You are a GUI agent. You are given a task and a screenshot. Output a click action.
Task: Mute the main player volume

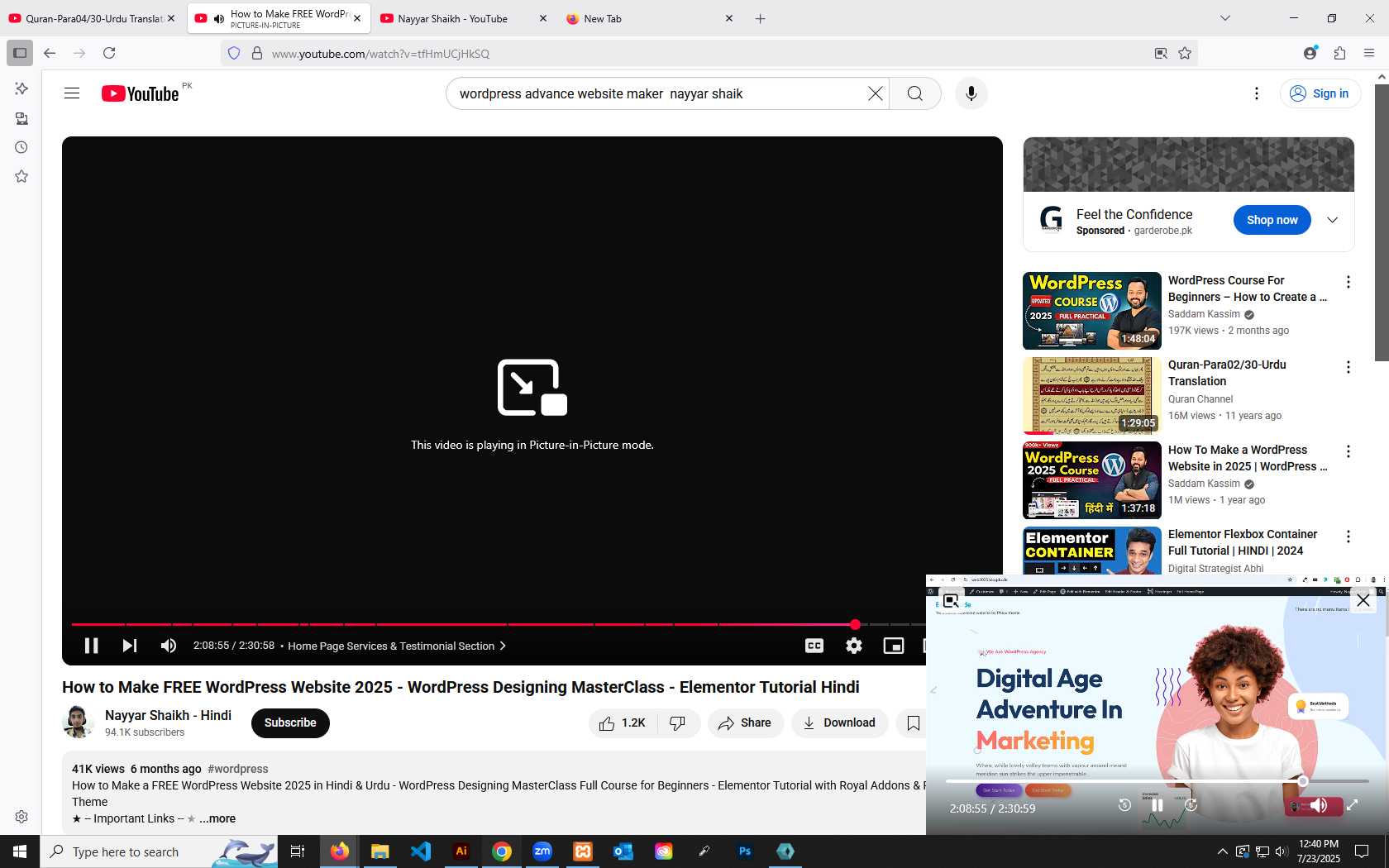[169, 646]
